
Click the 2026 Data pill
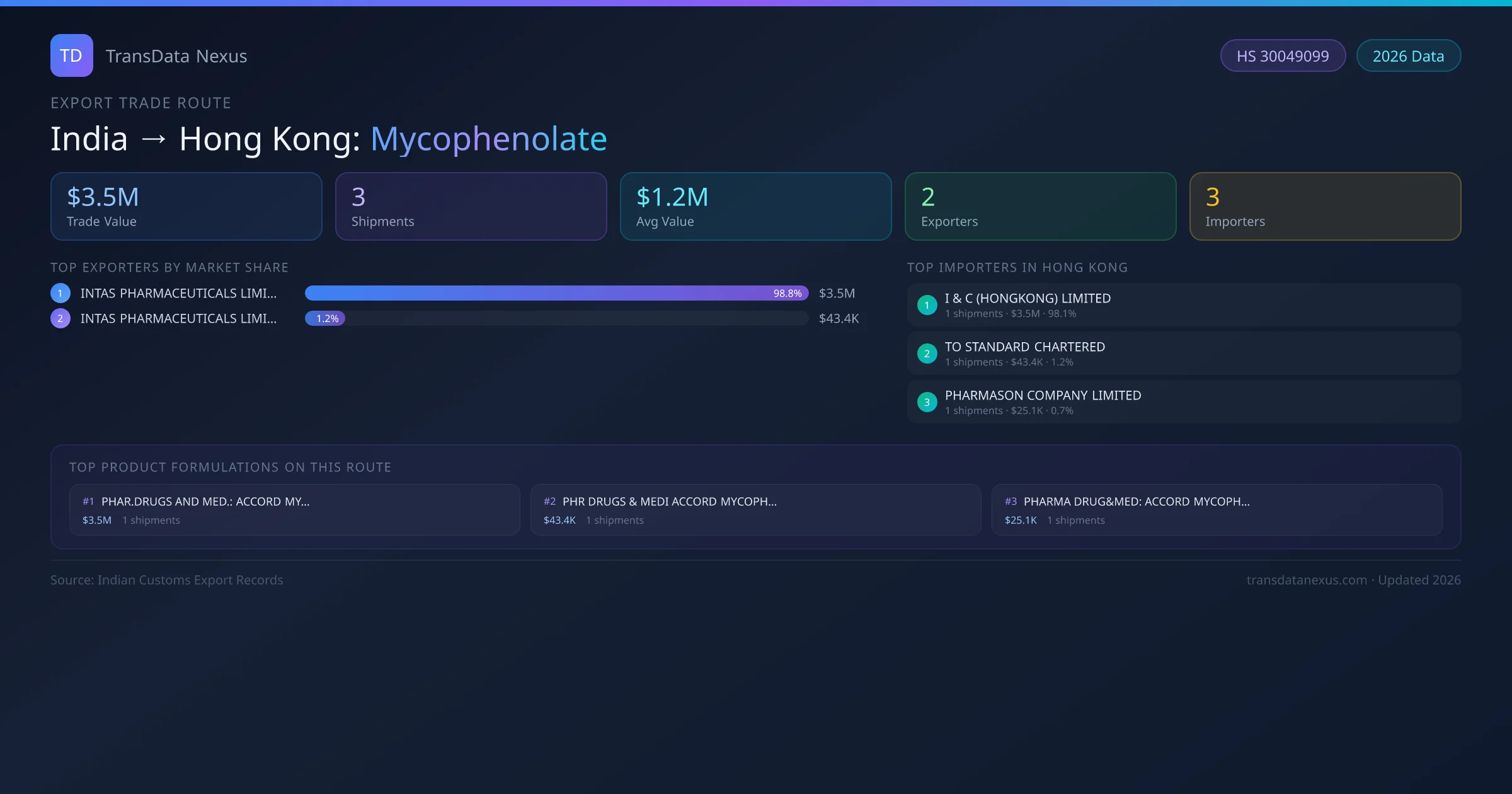1408,56
